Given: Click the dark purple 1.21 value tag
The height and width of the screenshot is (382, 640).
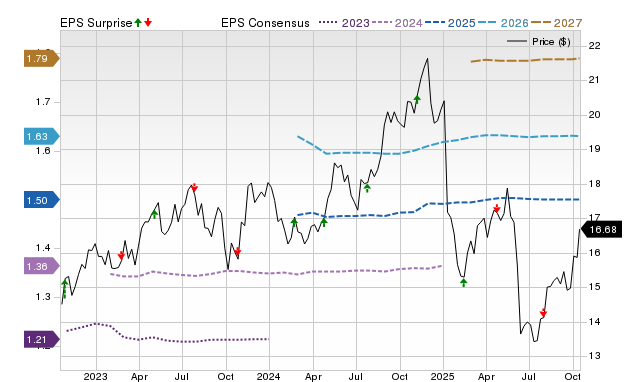Looking at the screenshot, I should 42,340.
